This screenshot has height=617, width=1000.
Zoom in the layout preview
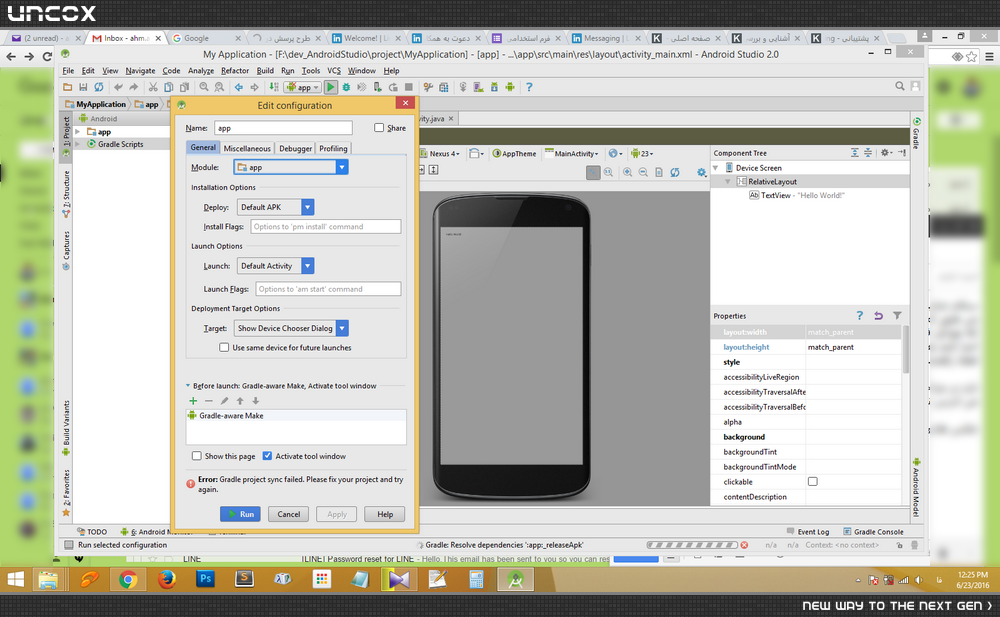point(628,172)
